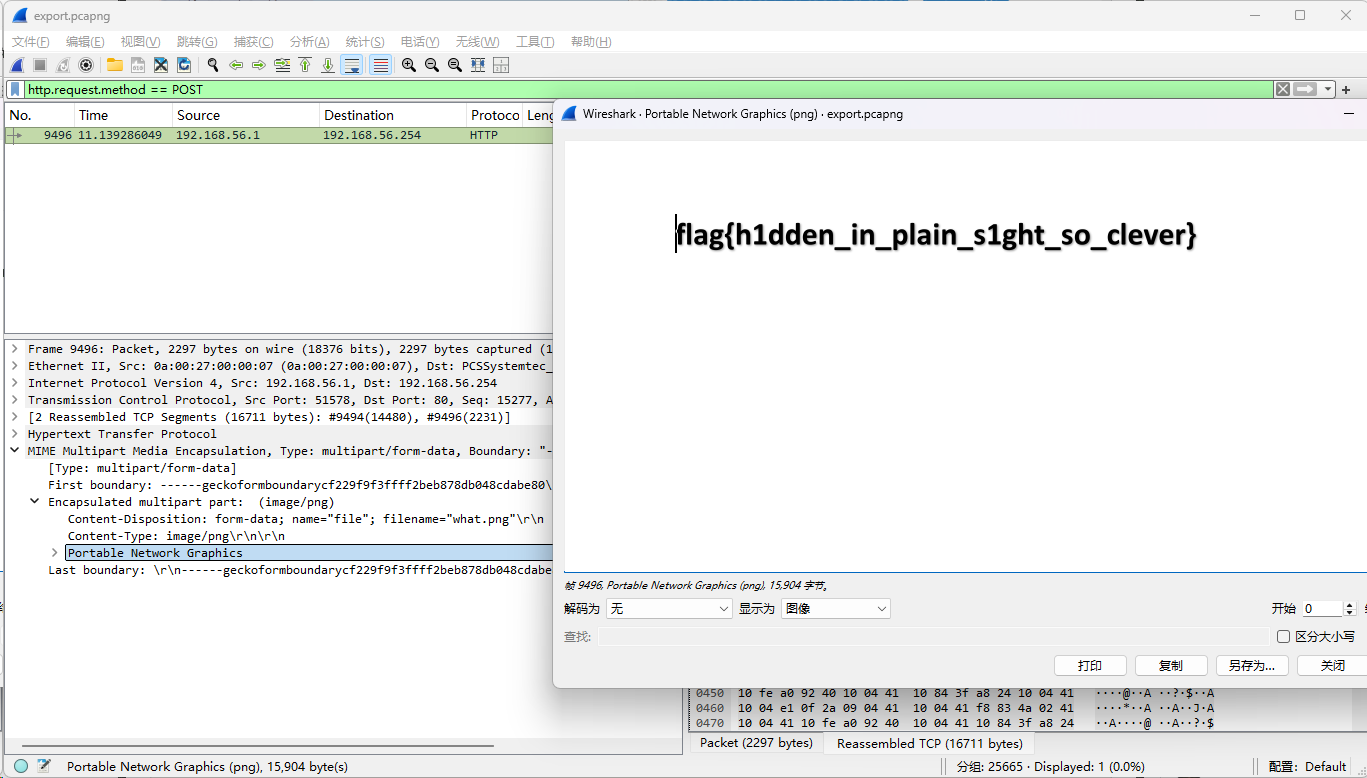Image resolution: width=1367 pixels, height=778 pixels.
Task: Click the find packet magnifier icon
Action: [213, 65]
